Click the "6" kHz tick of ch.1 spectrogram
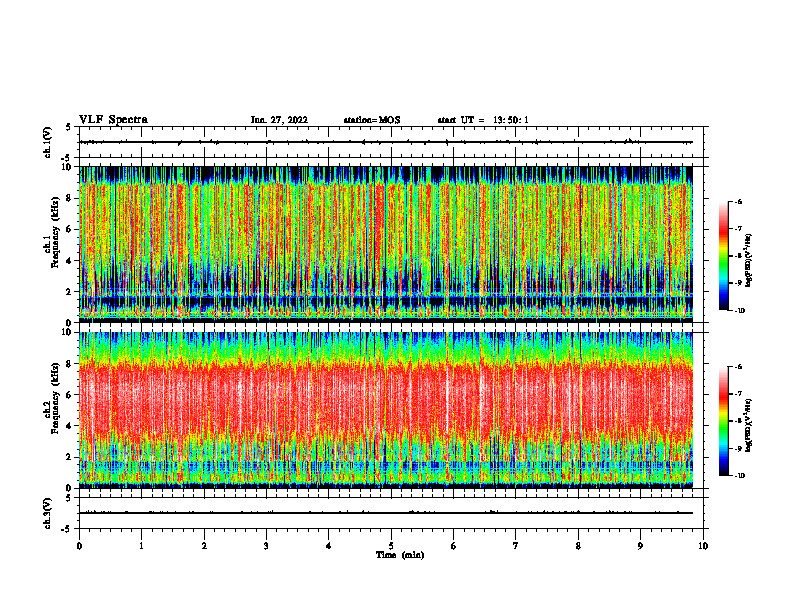This screenshot has width=792, height=612. tap(70, 230)
